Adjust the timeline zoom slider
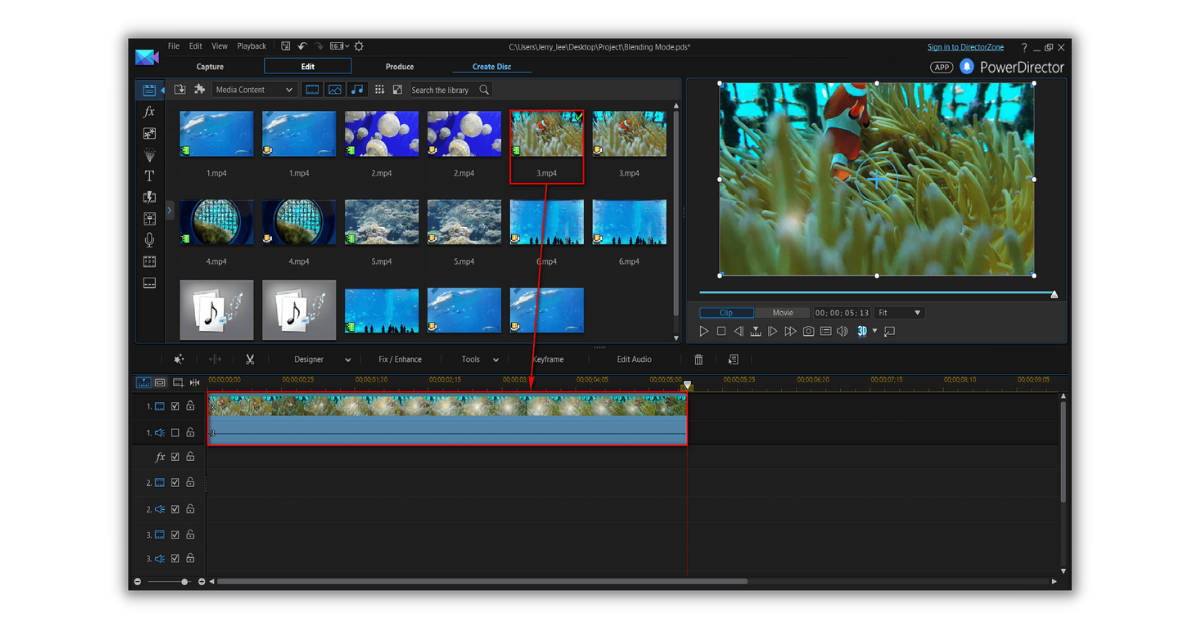This screenshot has width=1200, height=630. [x=184, y=580]
